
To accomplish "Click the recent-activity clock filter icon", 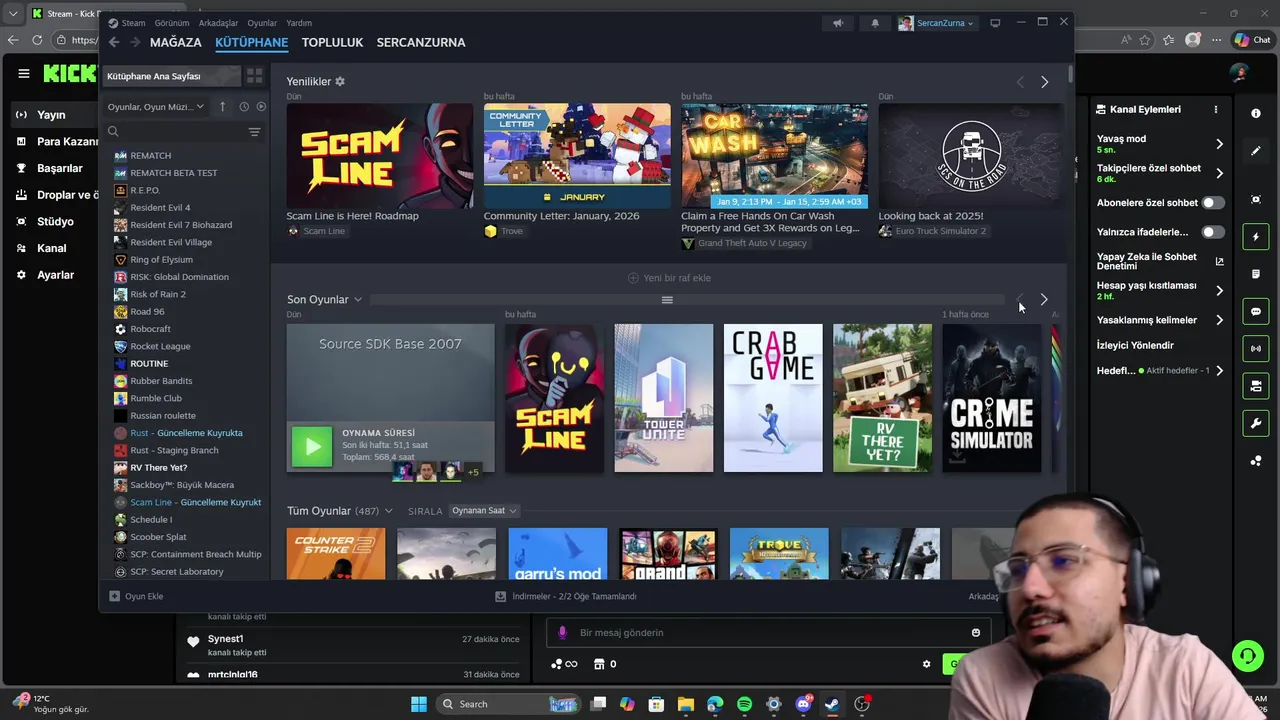I will click(243, 107).
